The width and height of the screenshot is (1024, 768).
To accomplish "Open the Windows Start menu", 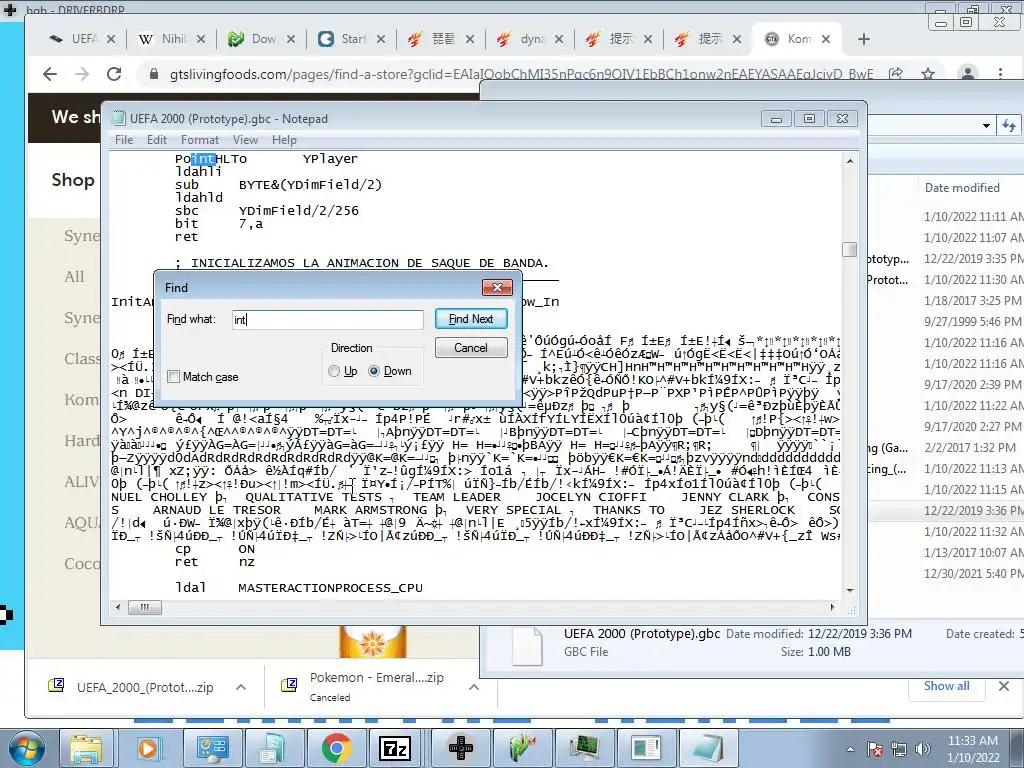I will click(26, 748).
